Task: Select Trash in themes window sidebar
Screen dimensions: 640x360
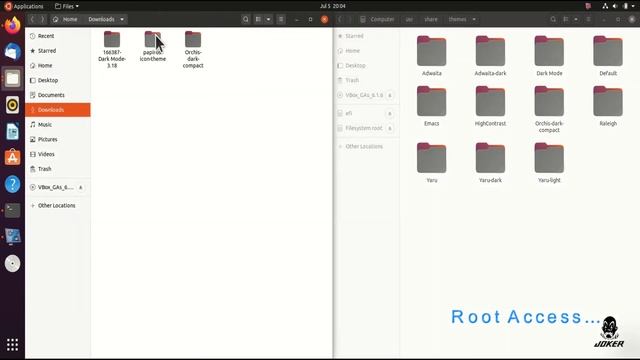Action: coord(367,80)
